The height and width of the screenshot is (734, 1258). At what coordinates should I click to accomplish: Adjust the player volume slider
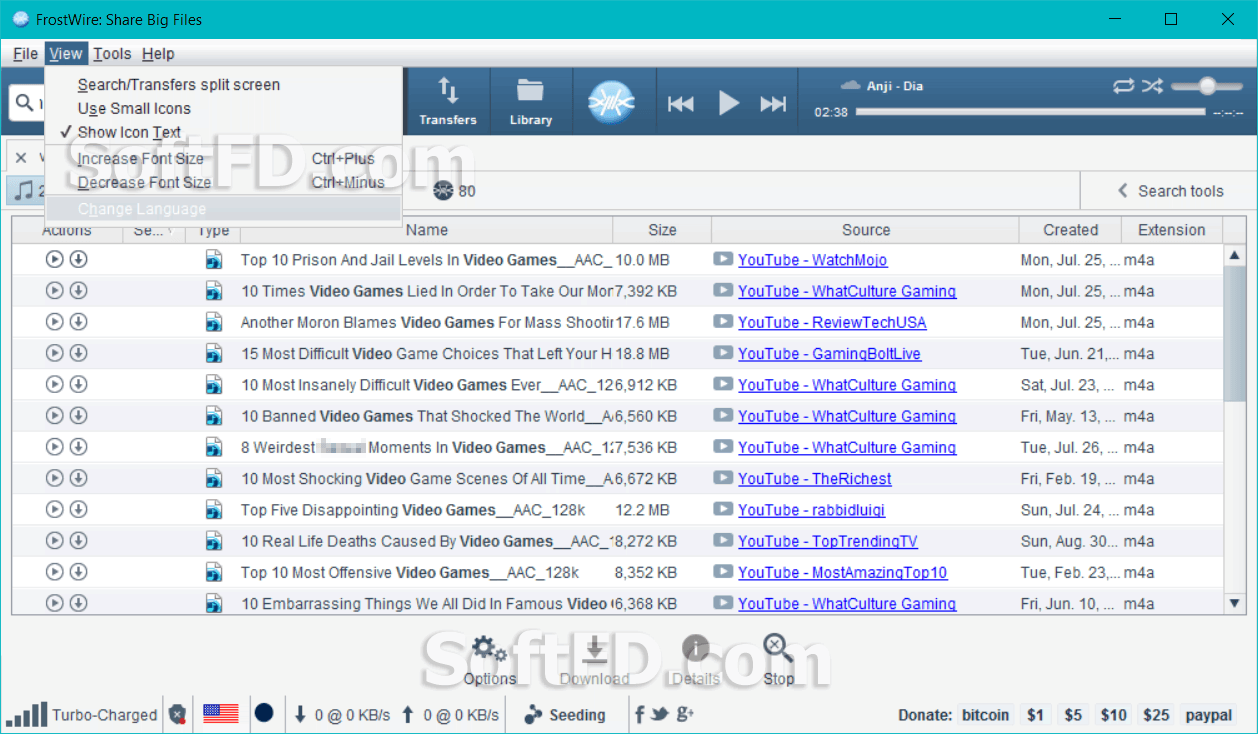(1206, 86)
